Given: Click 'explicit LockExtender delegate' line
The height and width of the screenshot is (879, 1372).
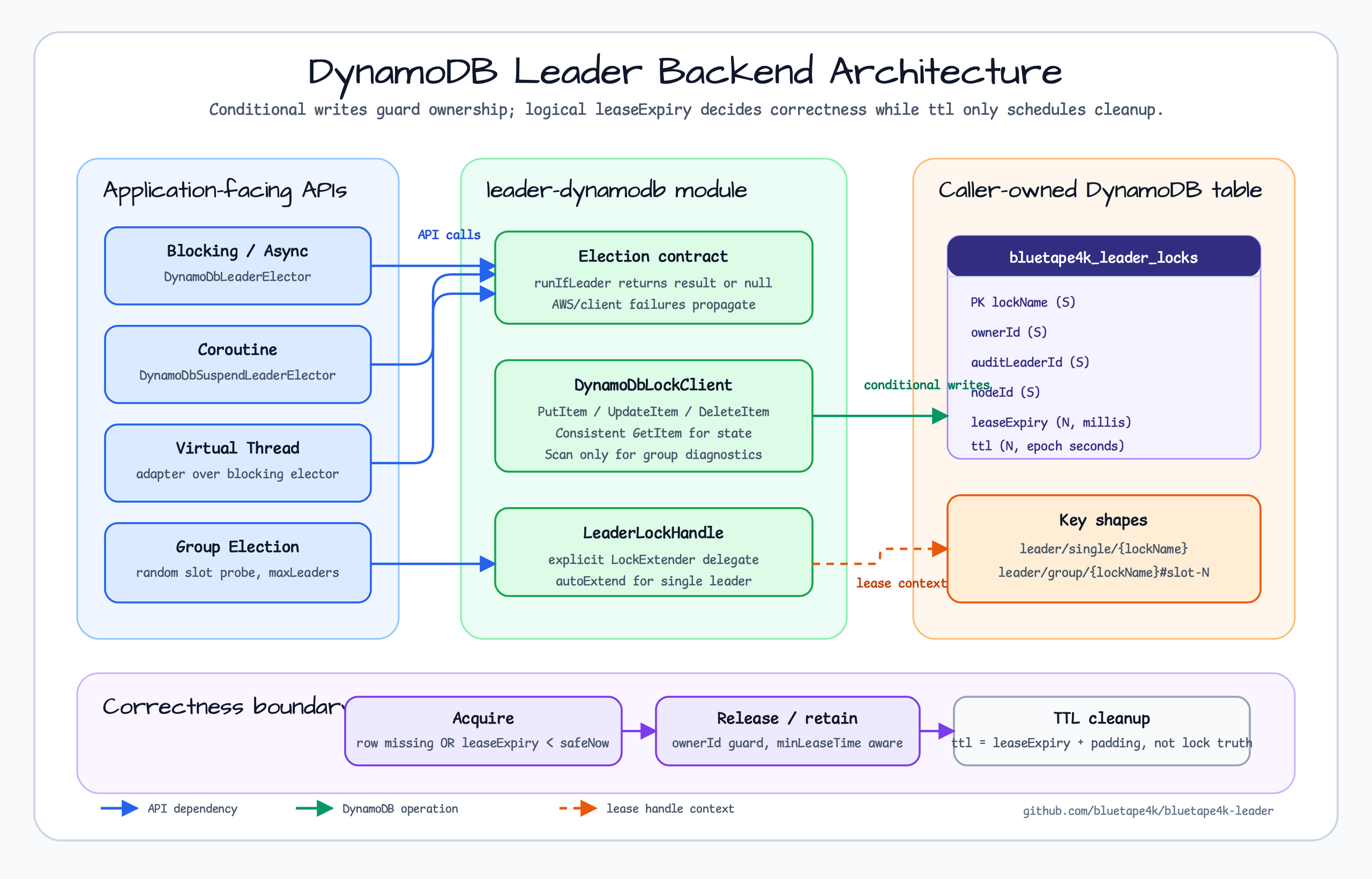Looking at the screenshot, I should 653,560.
